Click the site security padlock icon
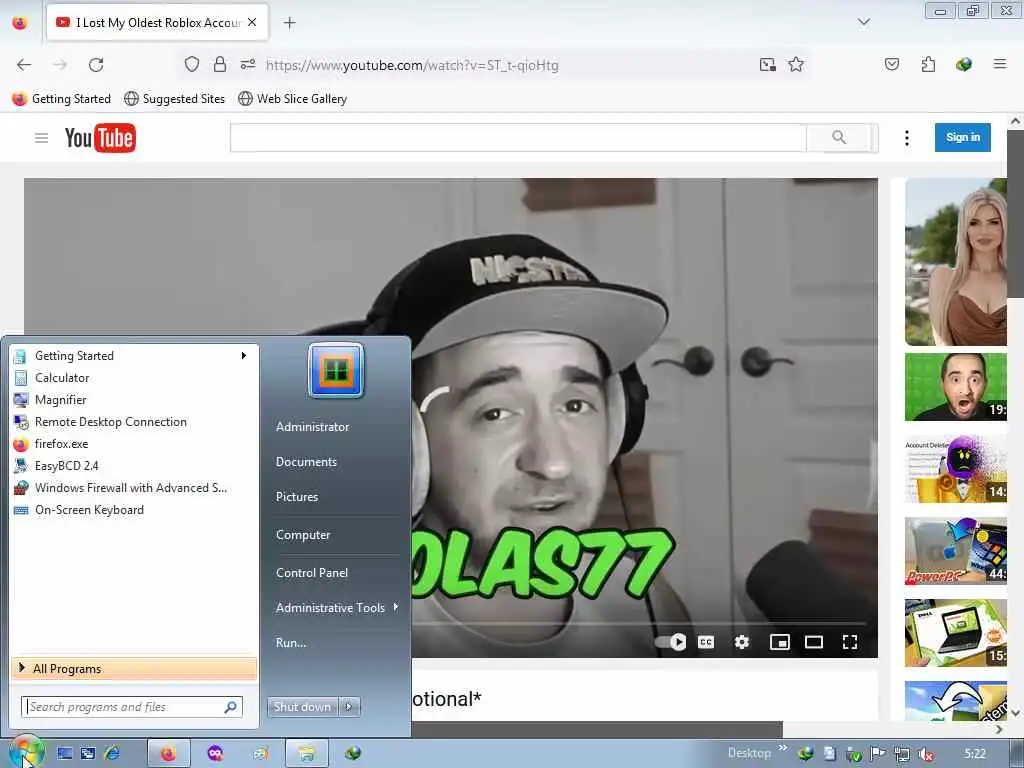 tap(220, 65)
